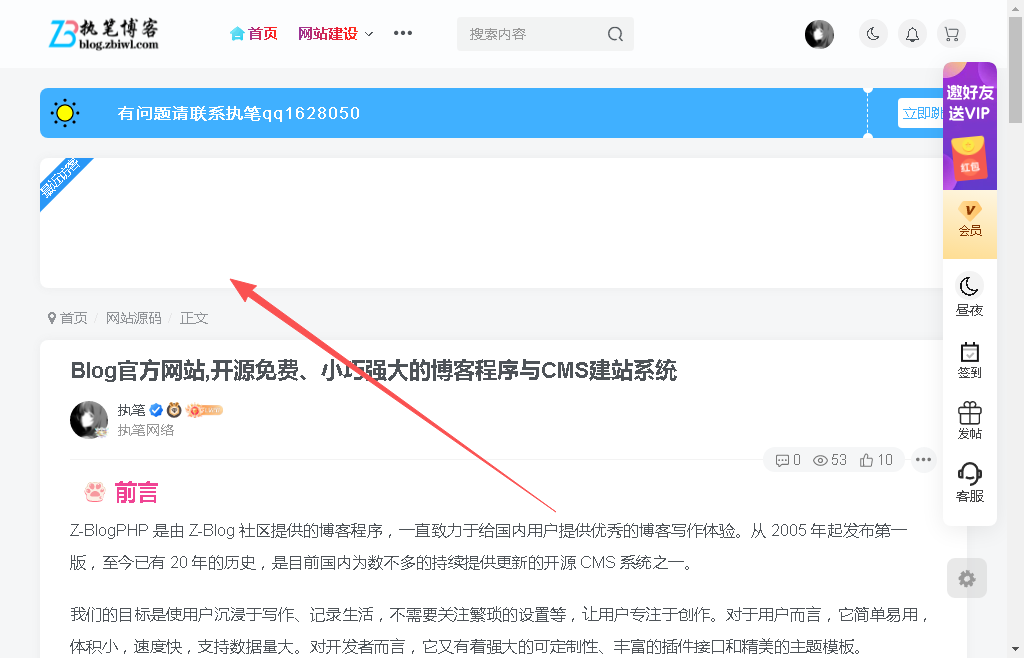Toggle dark mode with the moon icon
This screenshot has height=658, width=1024.
873,33
